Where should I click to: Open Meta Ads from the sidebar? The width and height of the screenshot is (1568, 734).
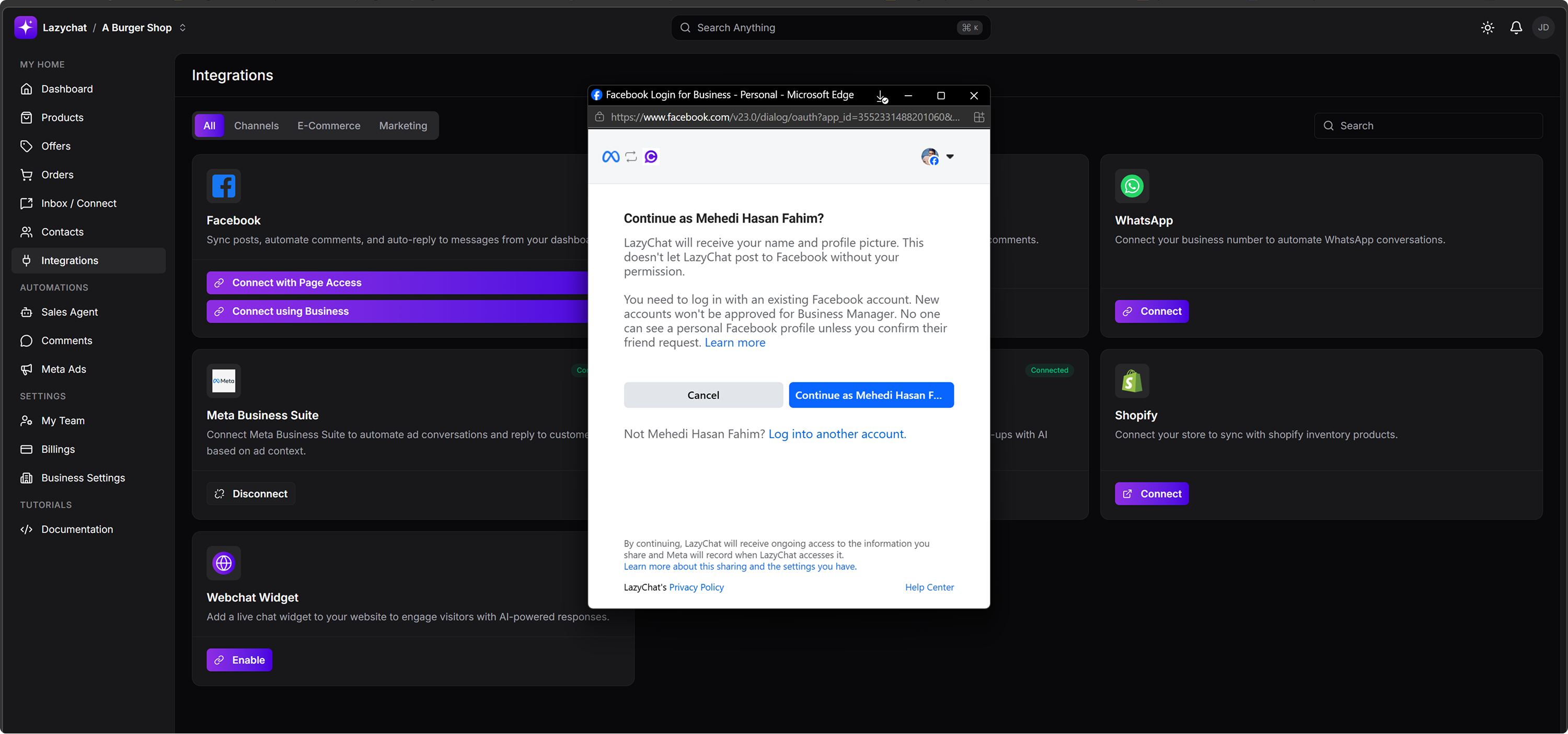(63, 370)
